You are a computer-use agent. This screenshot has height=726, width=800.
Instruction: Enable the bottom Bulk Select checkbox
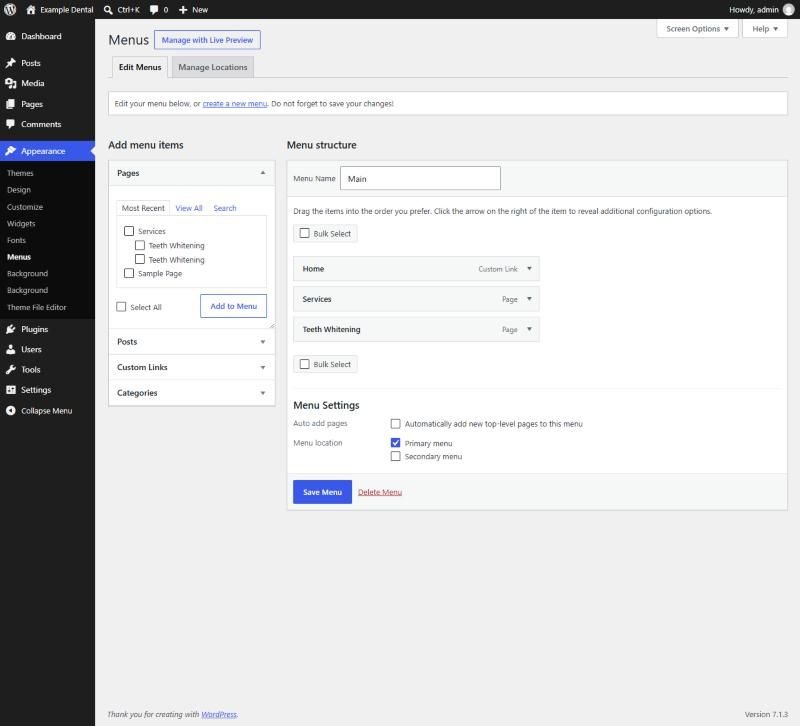(305, 364)
